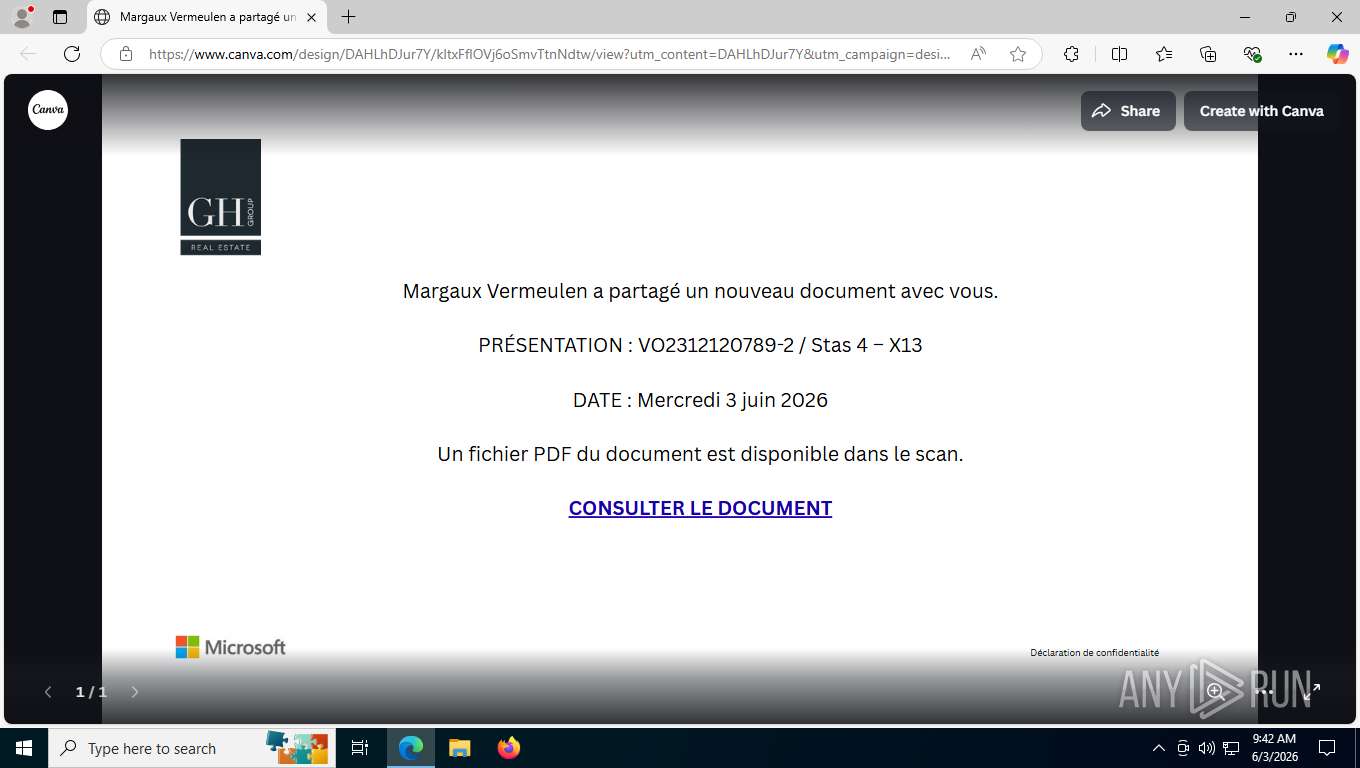Image resolution: width=1360 pixels, height=768 pixels.
Task: Open Read aloud icon in address bar
Action: (x=978, y=54)
